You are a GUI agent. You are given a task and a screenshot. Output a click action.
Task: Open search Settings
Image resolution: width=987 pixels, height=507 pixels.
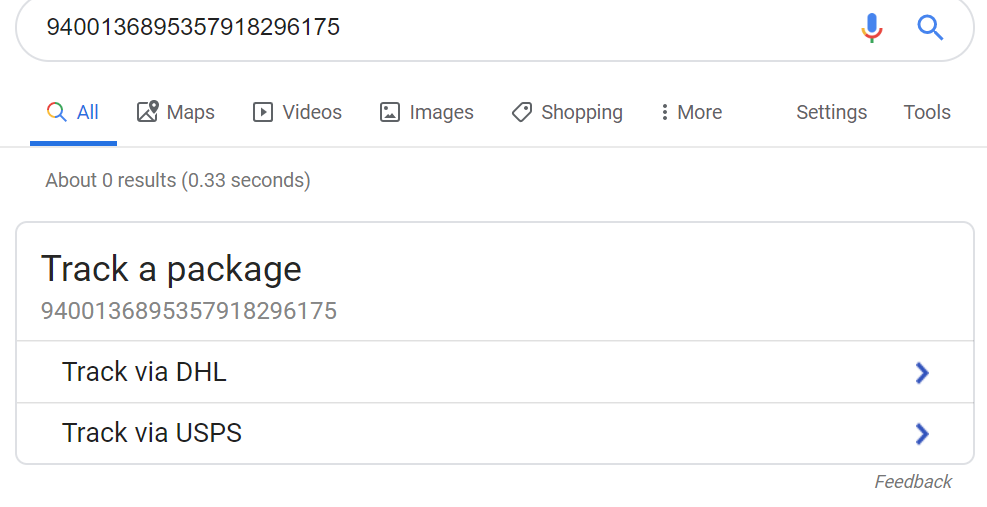[x=832, y=112]
